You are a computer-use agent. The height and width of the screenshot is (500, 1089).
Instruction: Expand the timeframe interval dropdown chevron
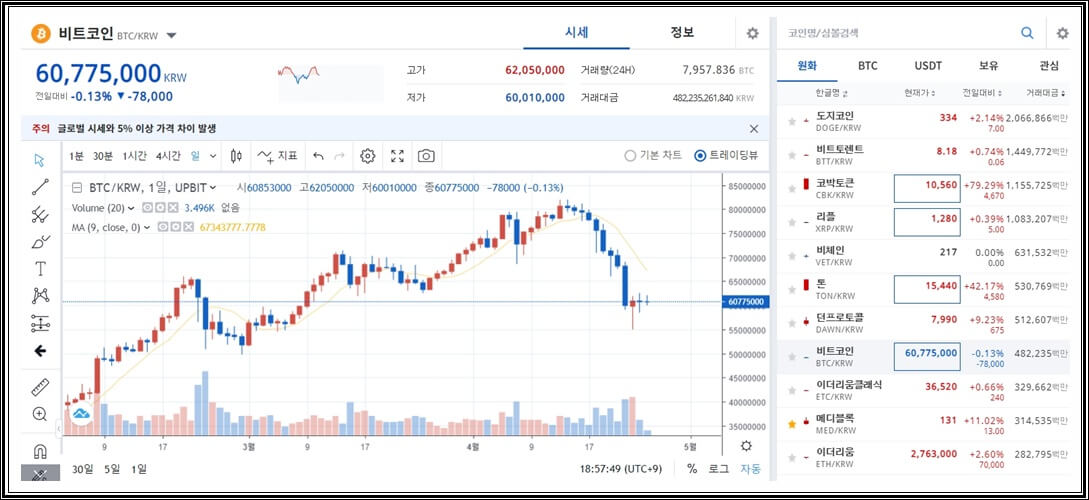[213, 156]
